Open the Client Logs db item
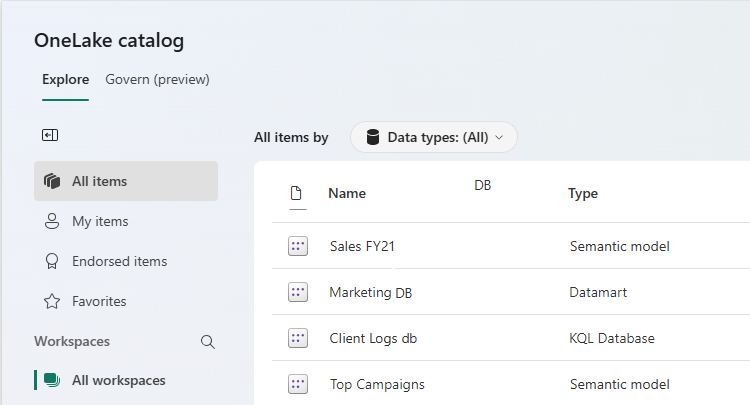Image resolution: width=750 pixels, height=405 pixels. [x=373, y=338]
